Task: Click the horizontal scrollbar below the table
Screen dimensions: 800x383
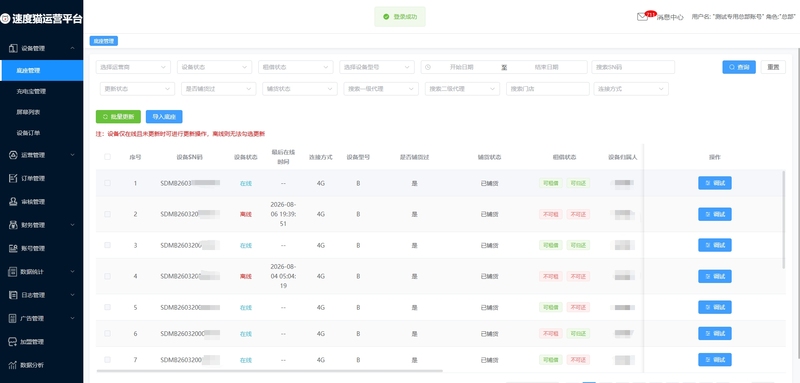Action: (x=269, y=371)
